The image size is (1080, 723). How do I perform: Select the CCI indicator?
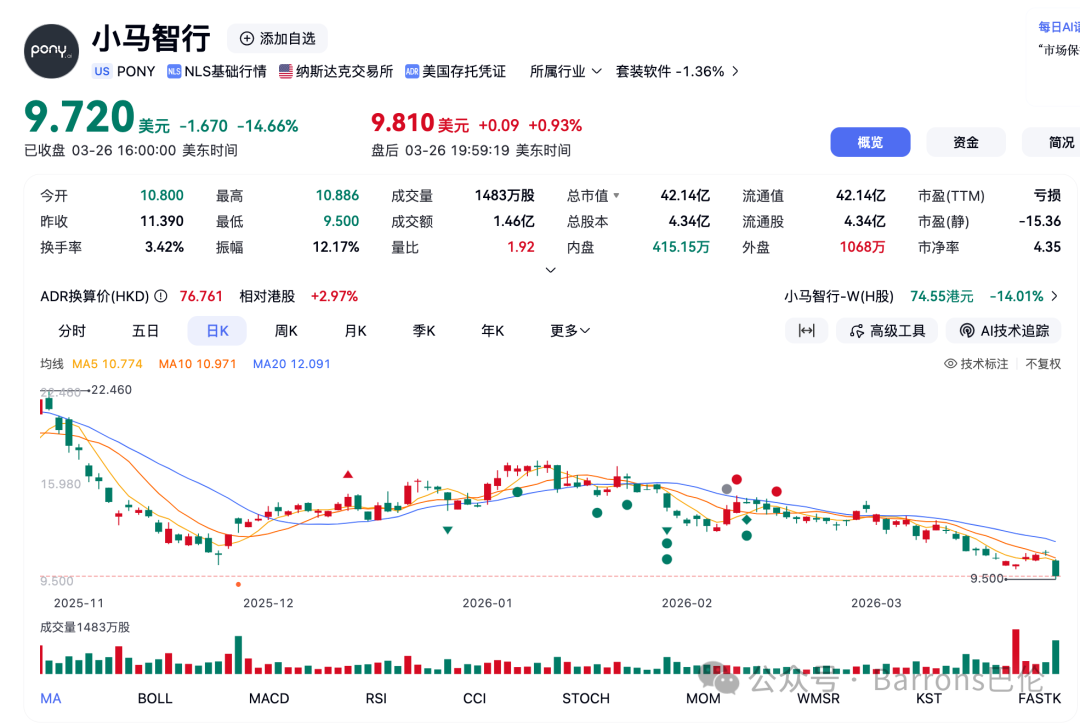[x=475, y=698]
